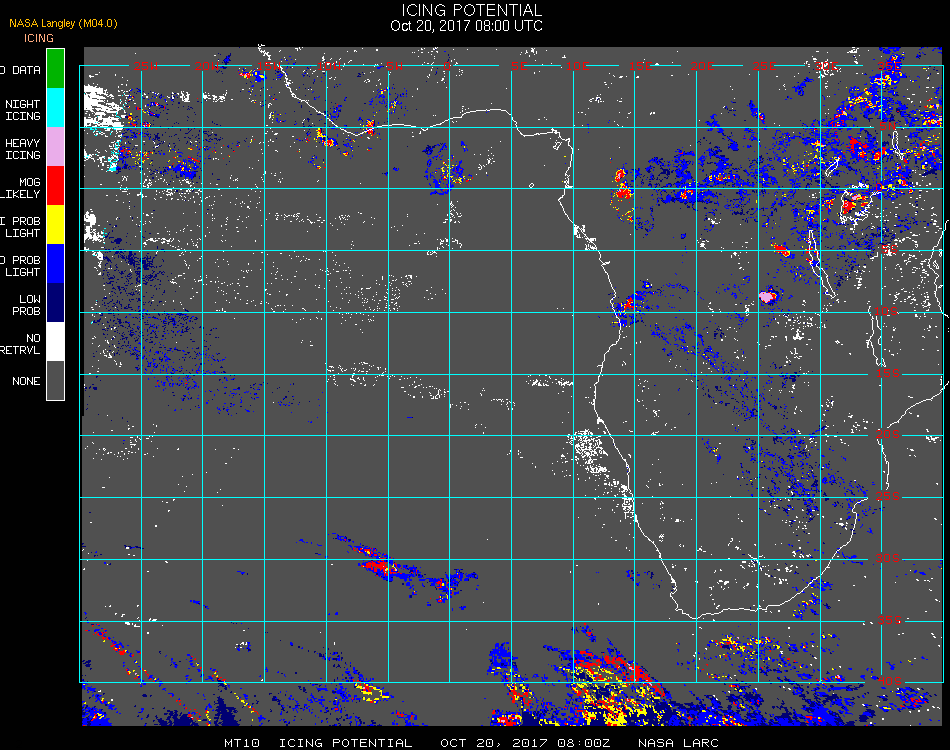Click the pink heavy icing blob on map
Screen dimensions: 950x750
pos(767,297)
